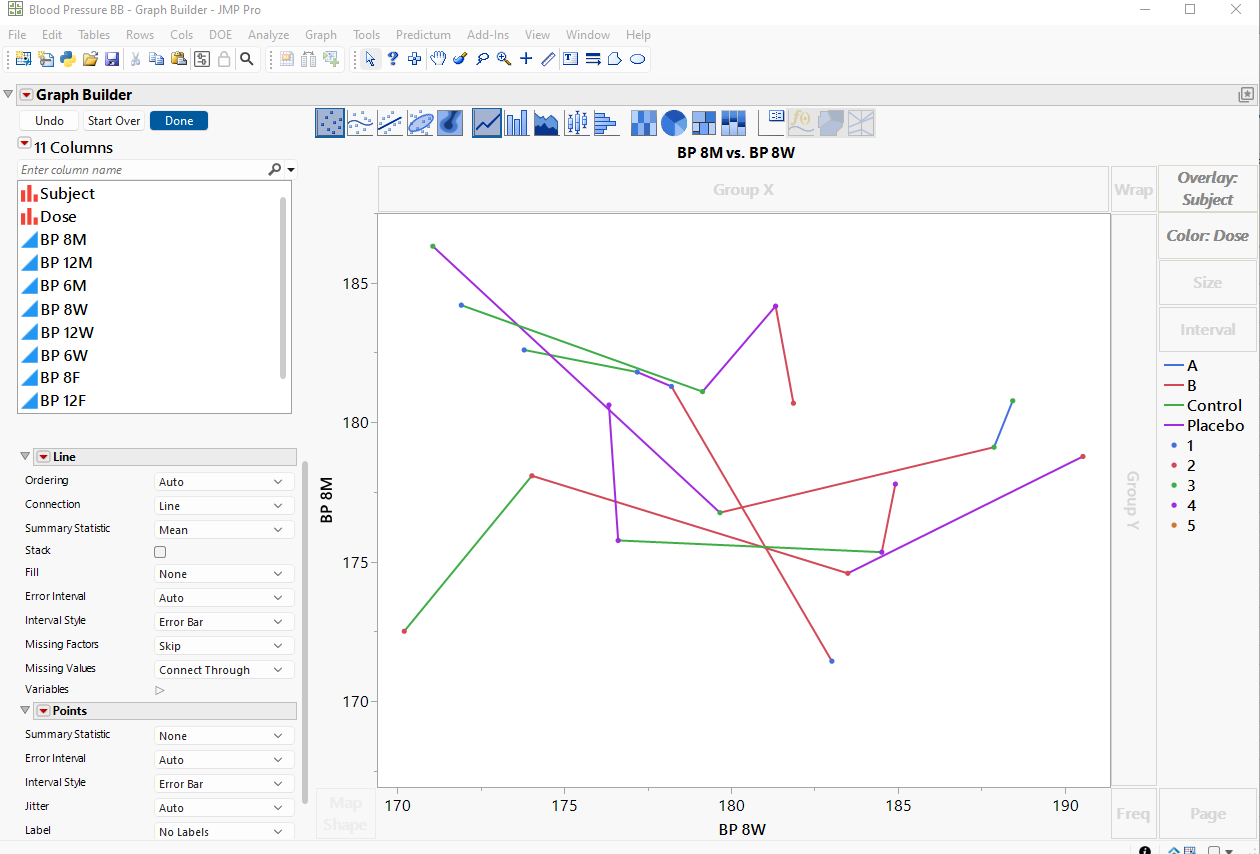The image size is (1260, 854).
Task: Open the DOE menu
Action: (220, 34)
